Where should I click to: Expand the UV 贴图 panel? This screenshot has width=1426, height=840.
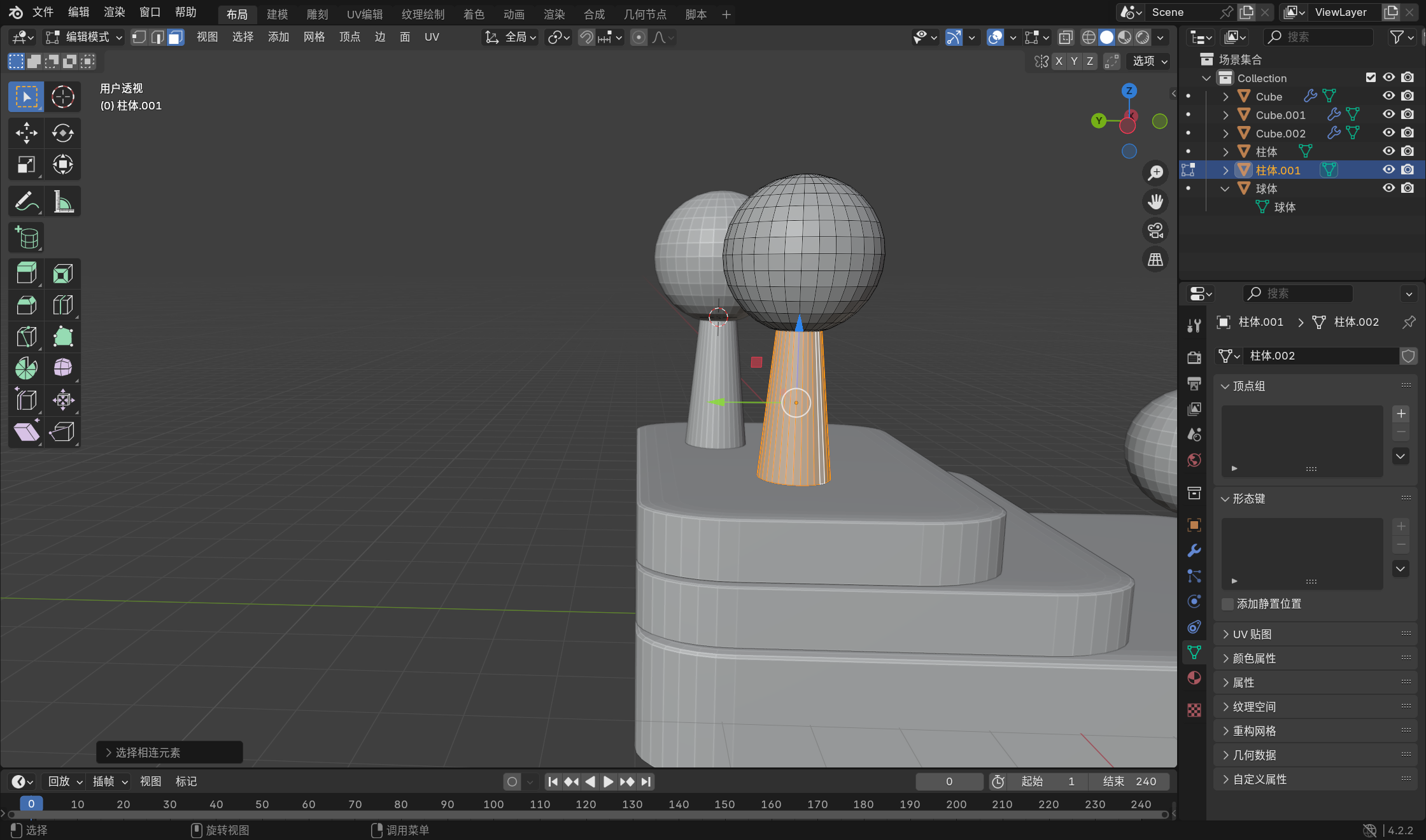1252,634
